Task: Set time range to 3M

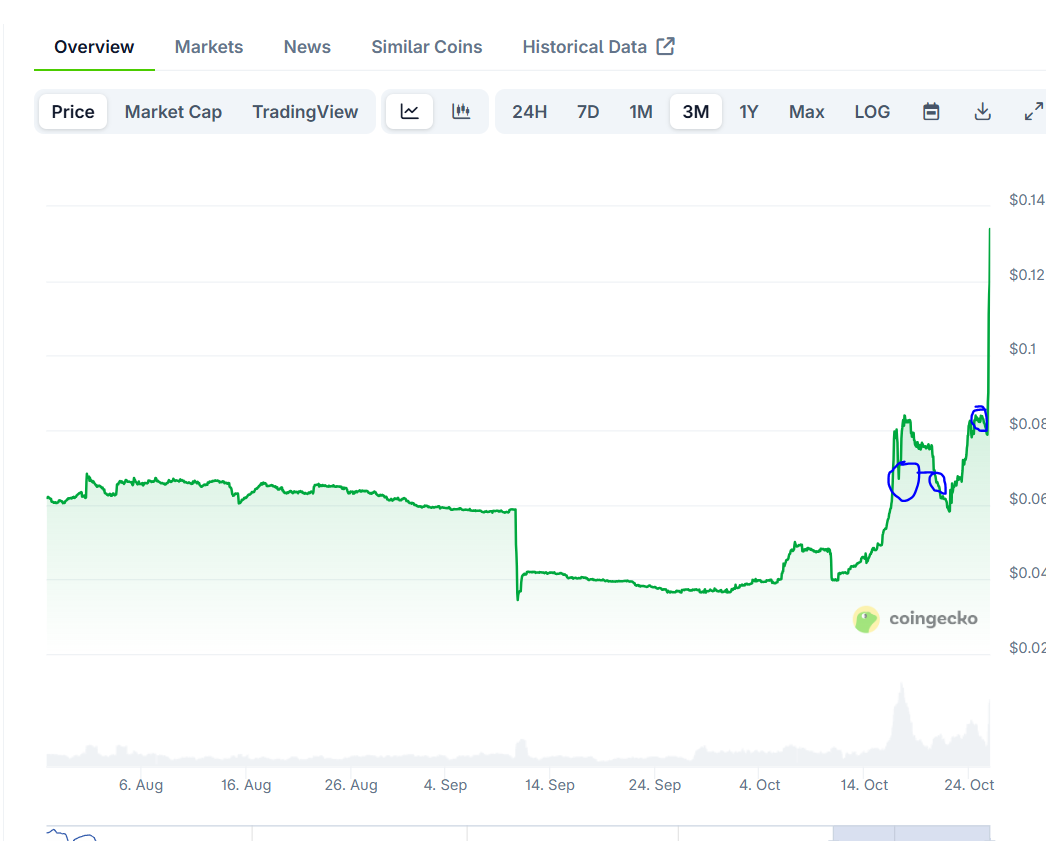Action: (x=696, y=111)
